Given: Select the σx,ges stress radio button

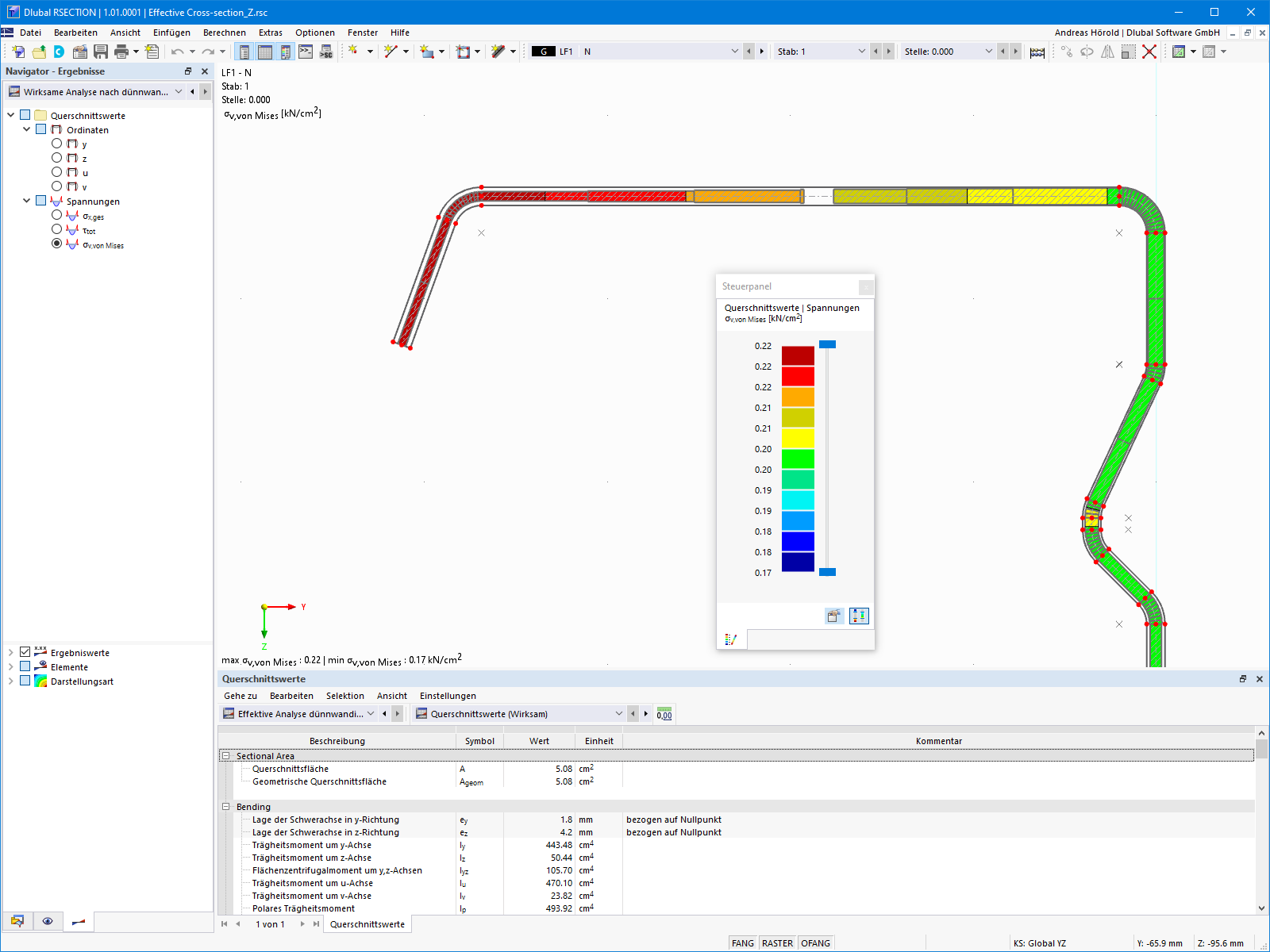Looking at the screenshot, I should 56,215.
